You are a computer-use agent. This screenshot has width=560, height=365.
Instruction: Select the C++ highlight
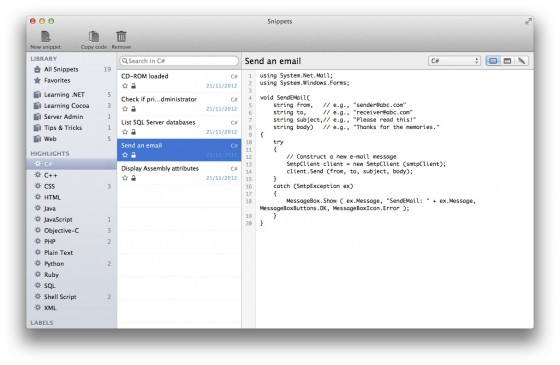pos(72,175)
